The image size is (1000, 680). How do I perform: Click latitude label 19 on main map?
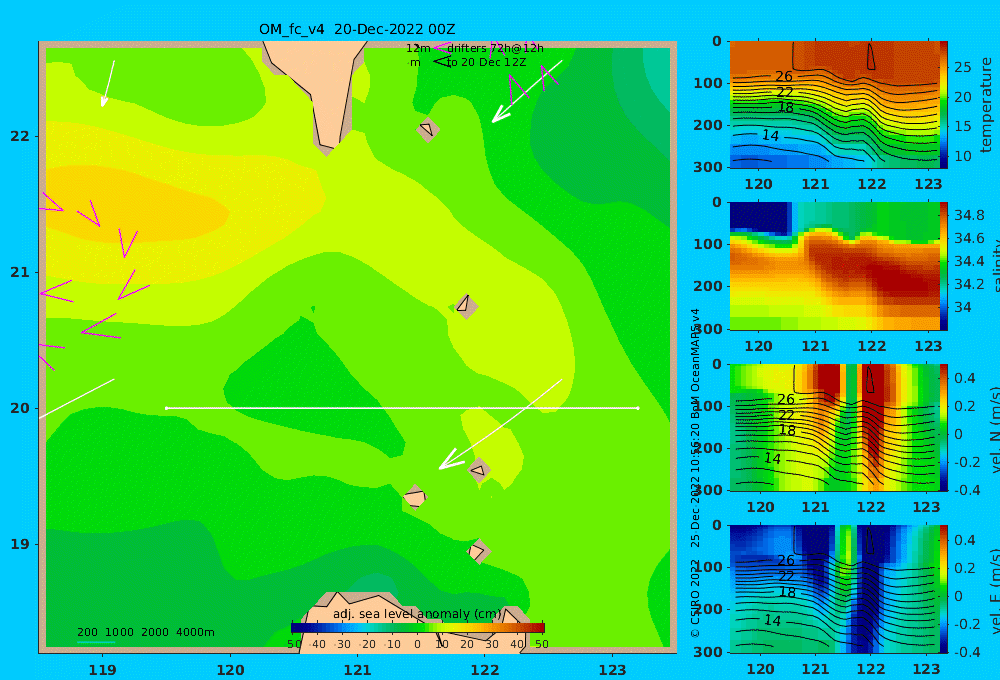20,544
